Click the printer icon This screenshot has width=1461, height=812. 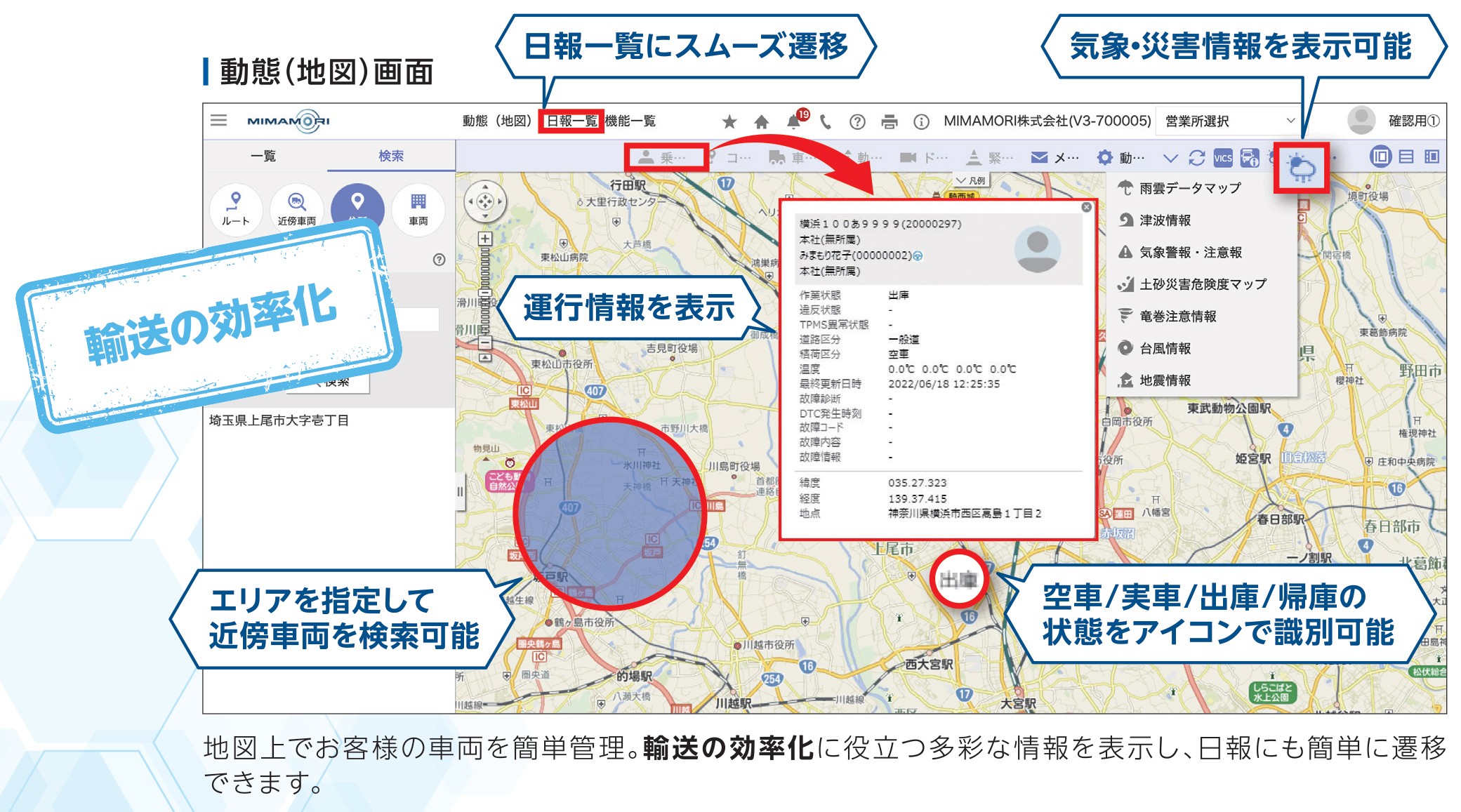pos(890,122)
